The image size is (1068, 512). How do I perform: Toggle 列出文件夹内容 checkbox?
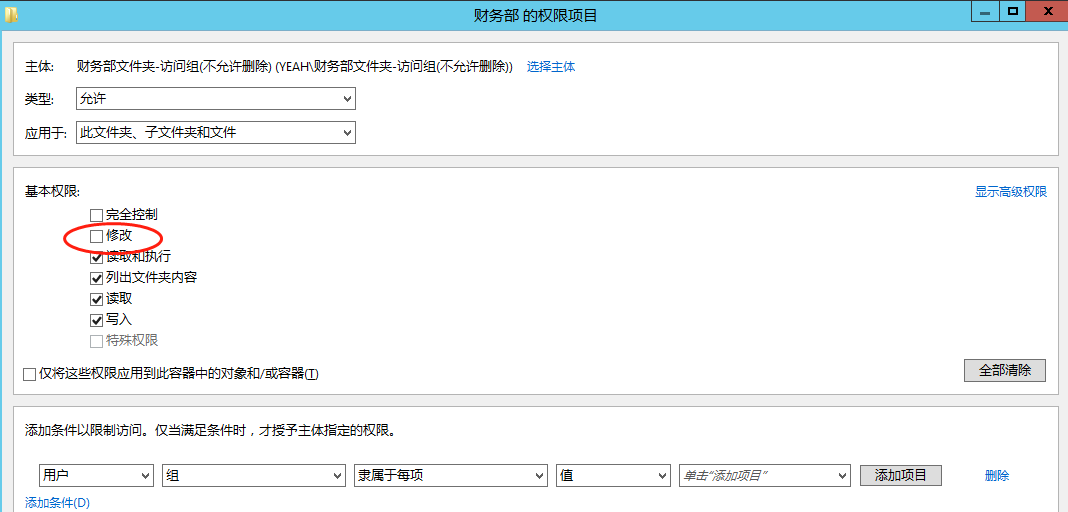click(96, 278)
